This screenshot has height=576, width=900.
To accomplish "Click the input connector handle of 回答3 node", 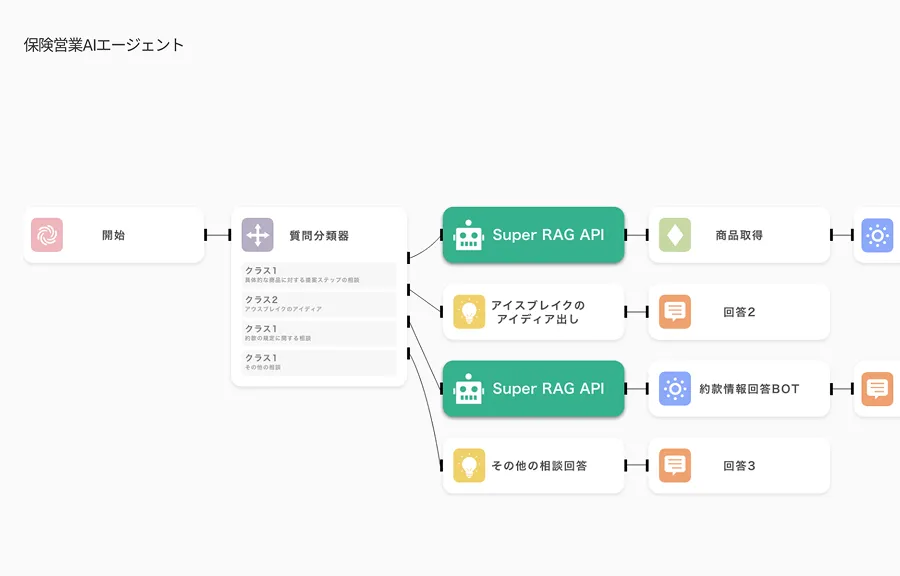I will (647, 465).
